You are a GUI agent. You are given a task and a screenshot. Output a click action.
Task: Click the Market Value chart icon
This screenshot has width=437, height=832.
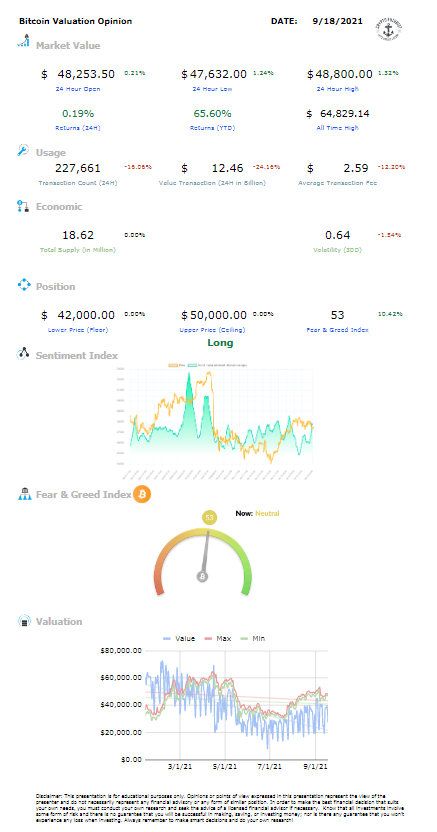point(23,42)
